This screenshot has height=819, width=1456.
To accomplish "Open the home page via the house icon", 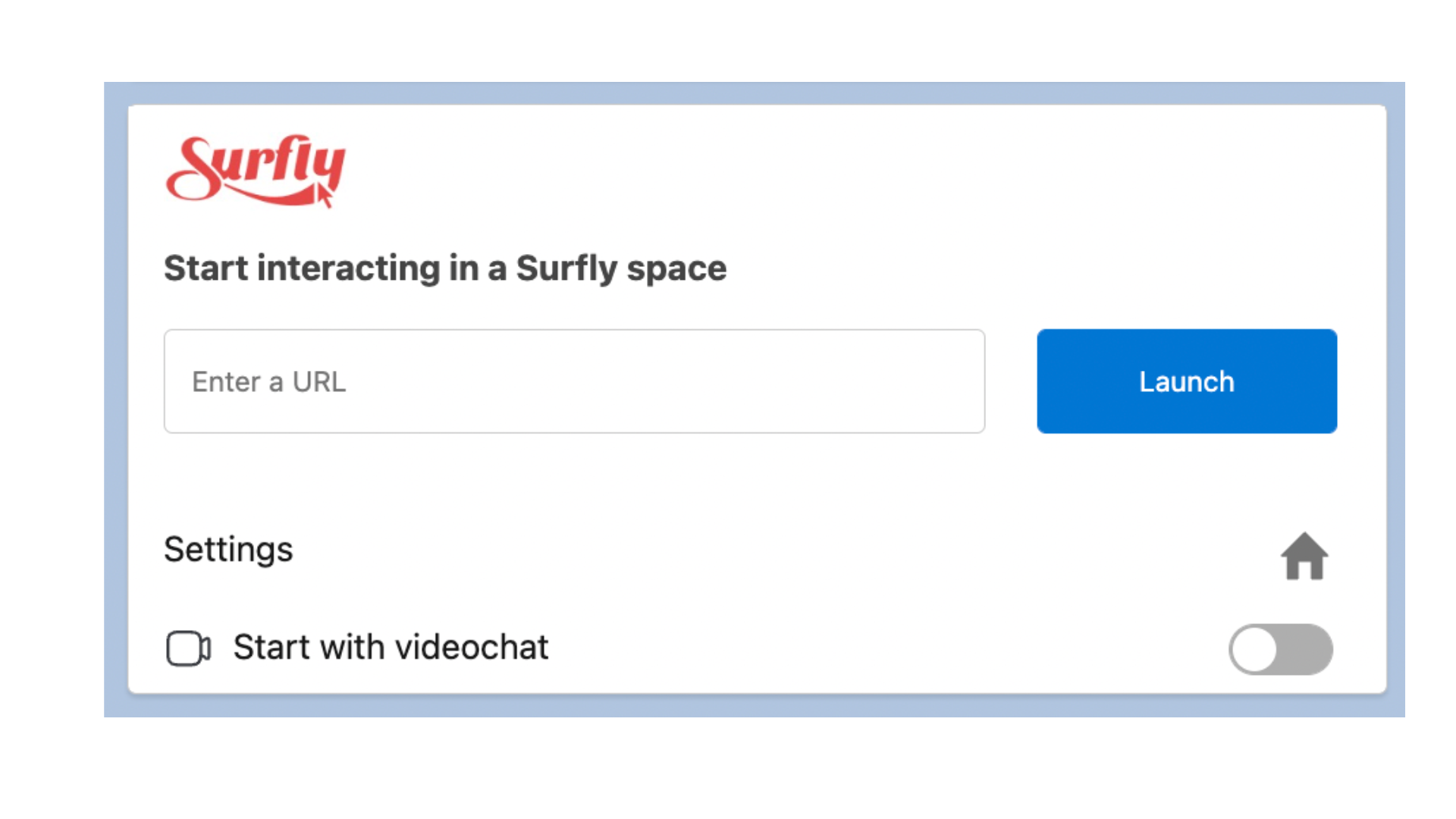I will pyautogui.click(x=1304, y=556).
